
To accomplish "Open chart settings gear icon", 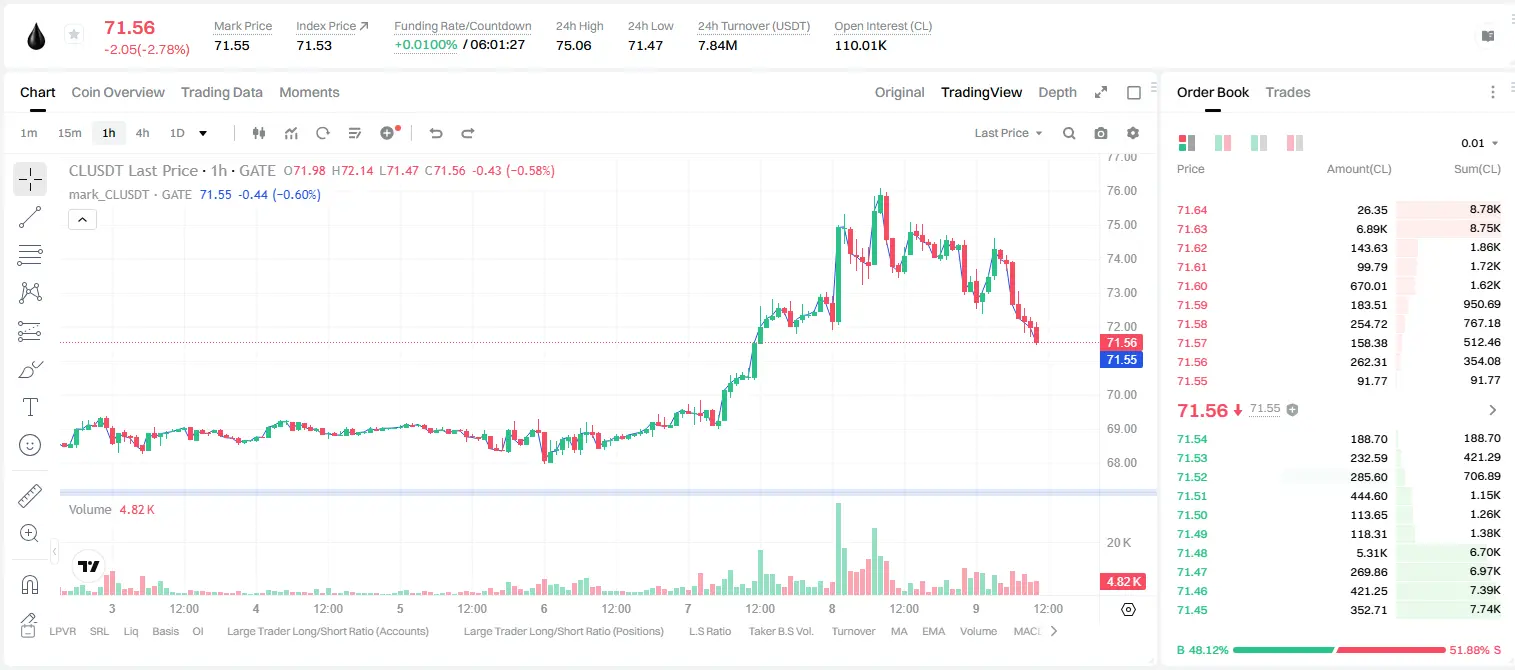I will tap(1133, 133).
